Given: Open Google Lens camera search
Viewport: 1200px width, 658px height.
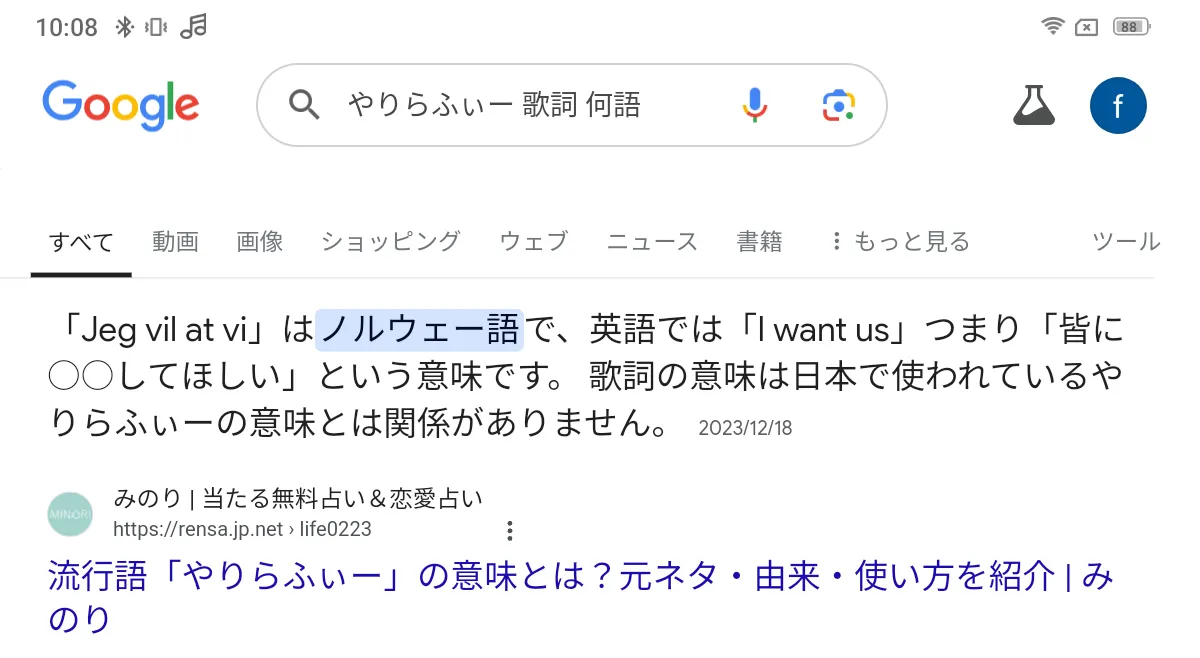Looking at the screenshot, I should 838,105.
